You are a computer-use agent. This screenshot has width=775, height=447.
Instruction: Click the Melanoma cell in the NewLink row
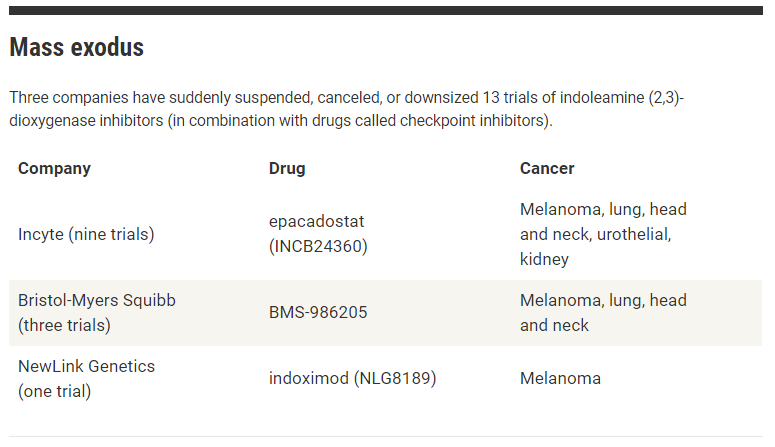(560, 378)
